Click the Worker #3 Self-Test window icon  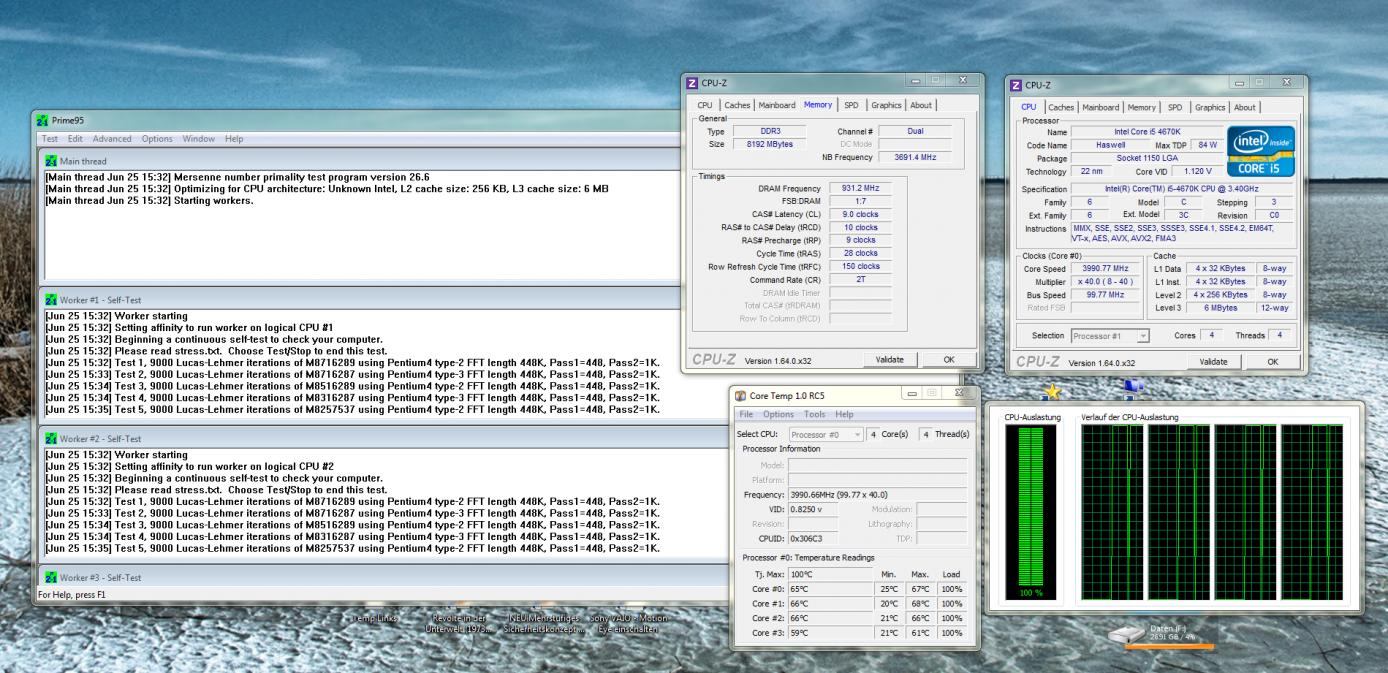click(51, 577)
